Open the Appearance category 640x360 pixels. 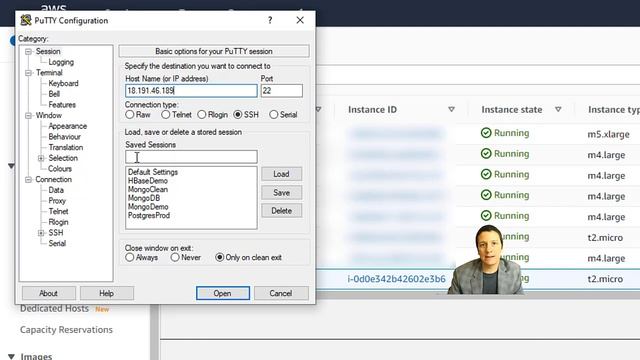click(x=67, y=126)
